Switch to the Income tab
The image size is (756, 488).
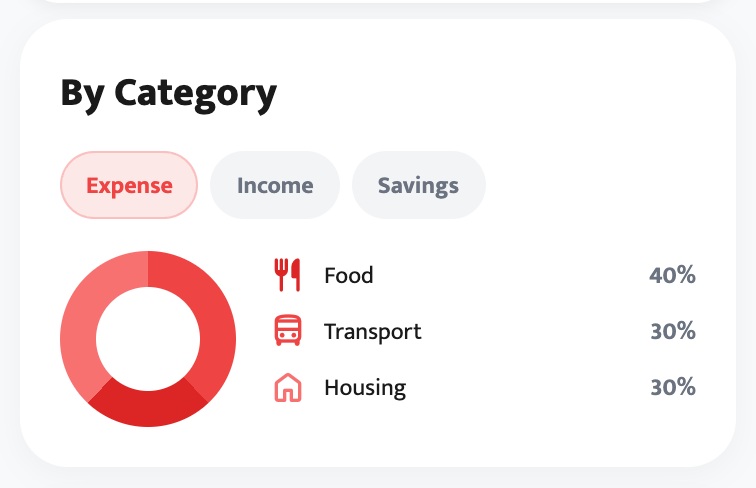[275, 185]
